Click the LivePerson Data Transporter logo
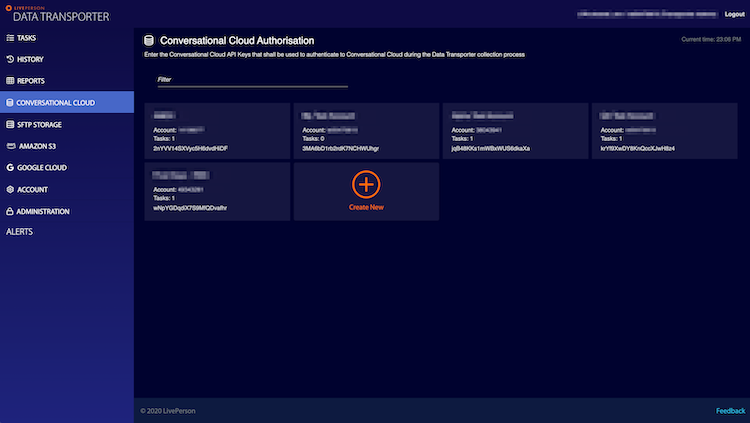750x423 pixels. click(57, 13)
